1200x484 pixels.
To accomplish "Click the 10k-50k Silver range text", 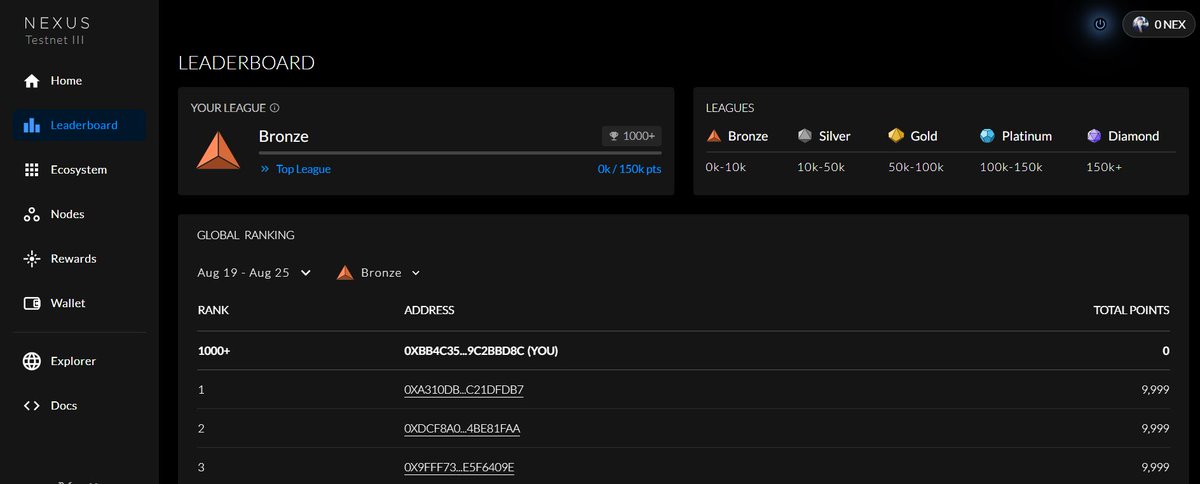I will [822, 167].
